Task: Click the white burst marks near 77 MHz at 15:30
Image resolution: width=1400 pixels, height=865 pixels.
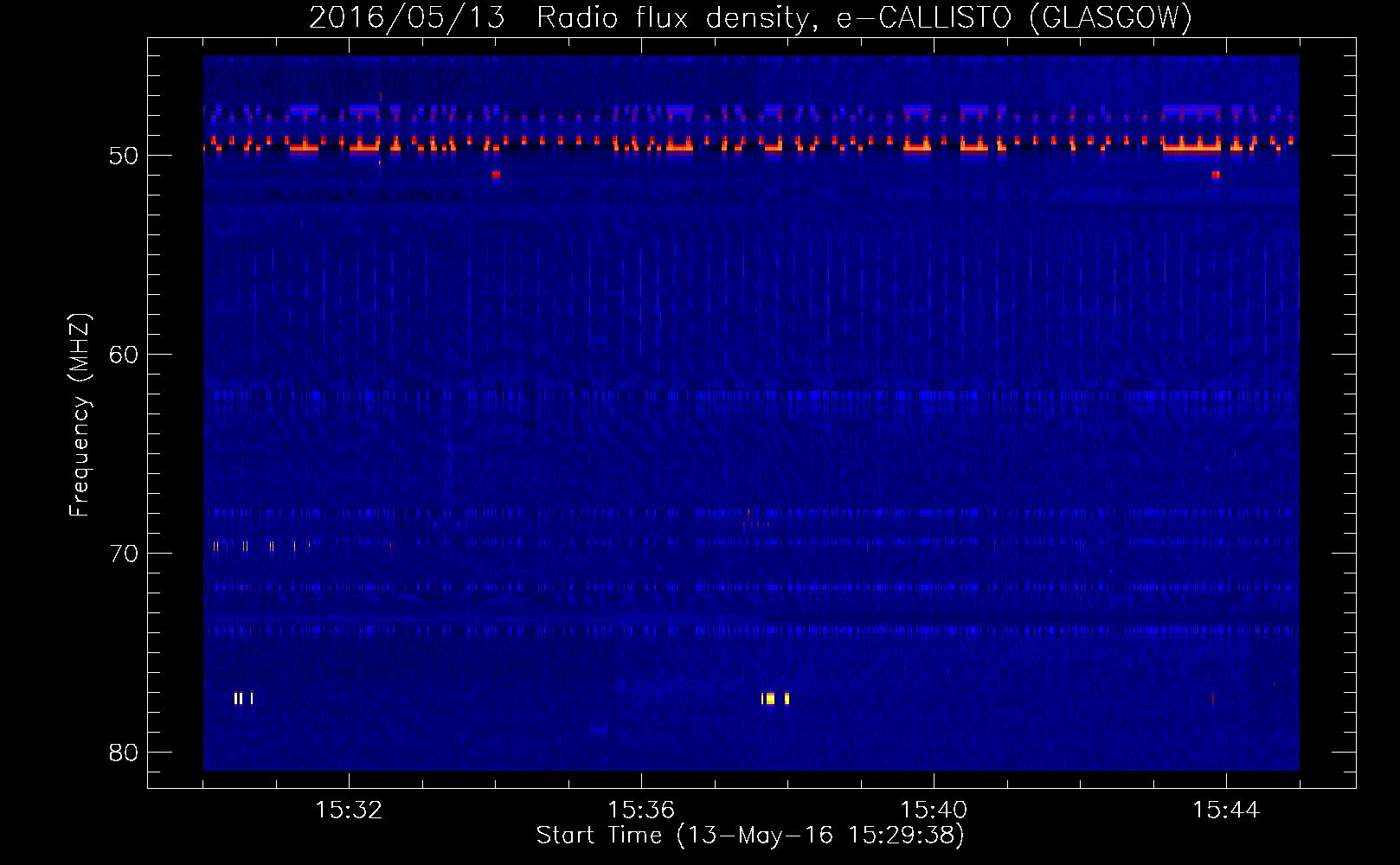Action: 244,699
